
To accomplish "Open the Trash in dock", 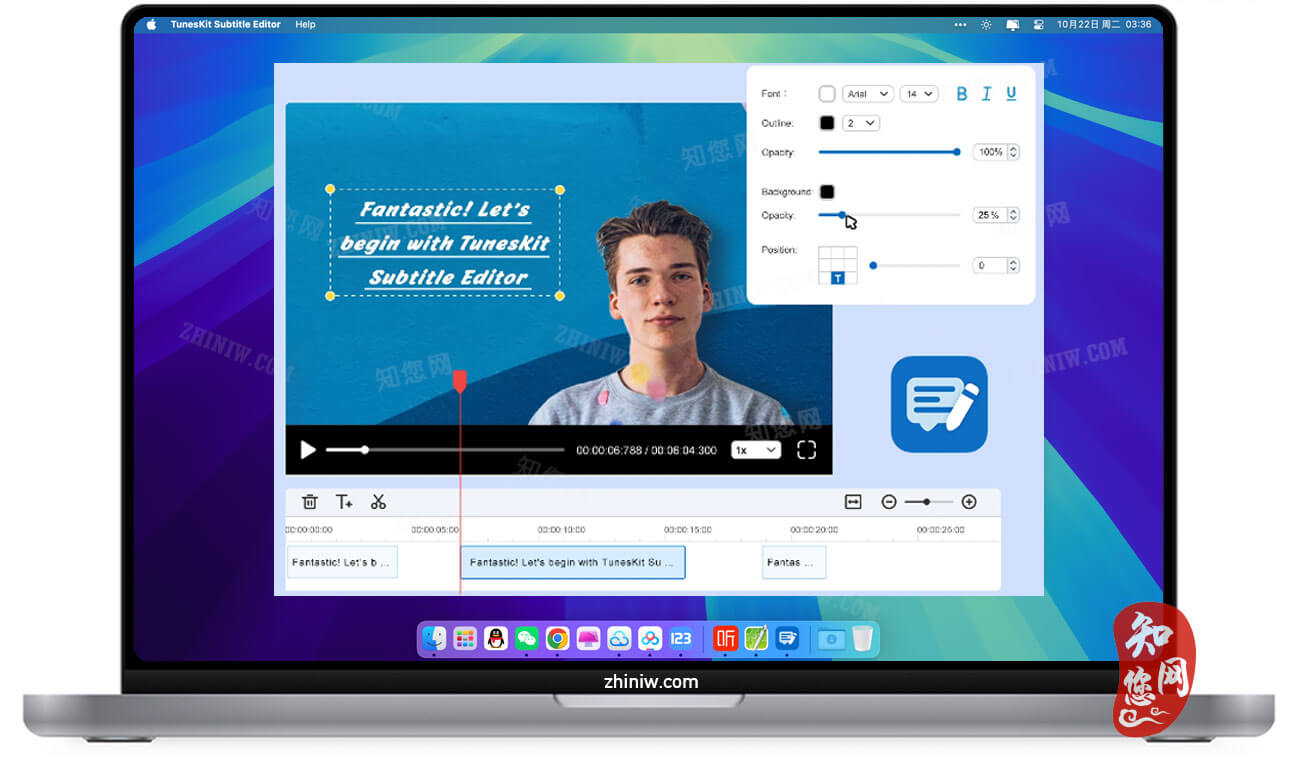I will click(x=862, y=639).
